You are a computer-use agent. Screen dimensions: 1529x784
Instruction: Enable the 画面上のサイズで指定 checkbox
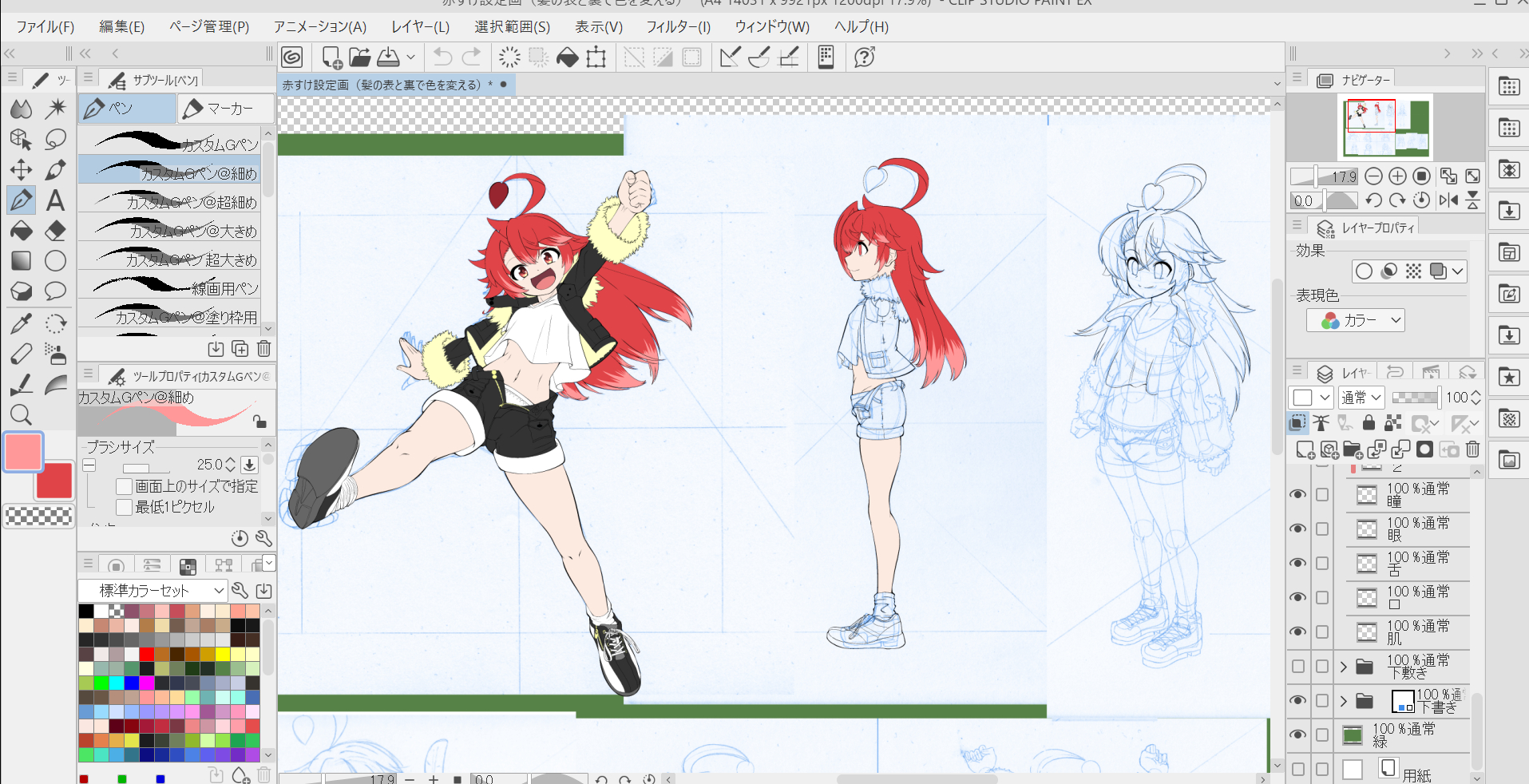tap(125, 485)
